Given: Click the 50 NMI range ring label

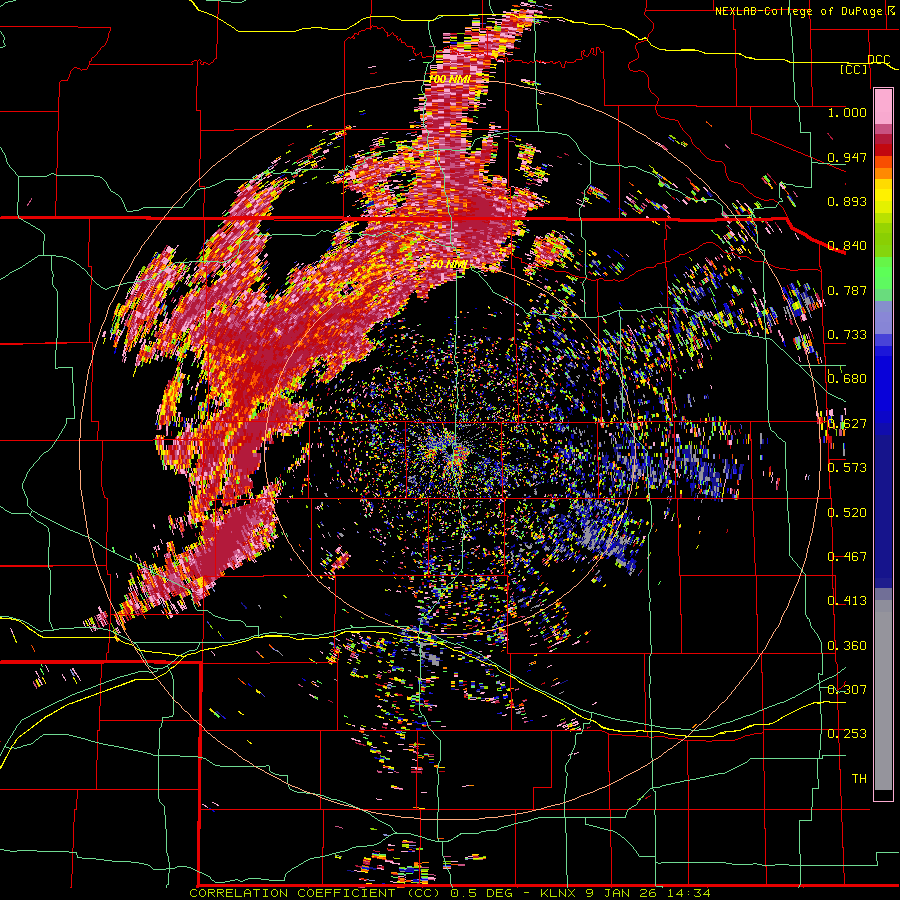Looking at the screenshot, I should click(449, 264).
